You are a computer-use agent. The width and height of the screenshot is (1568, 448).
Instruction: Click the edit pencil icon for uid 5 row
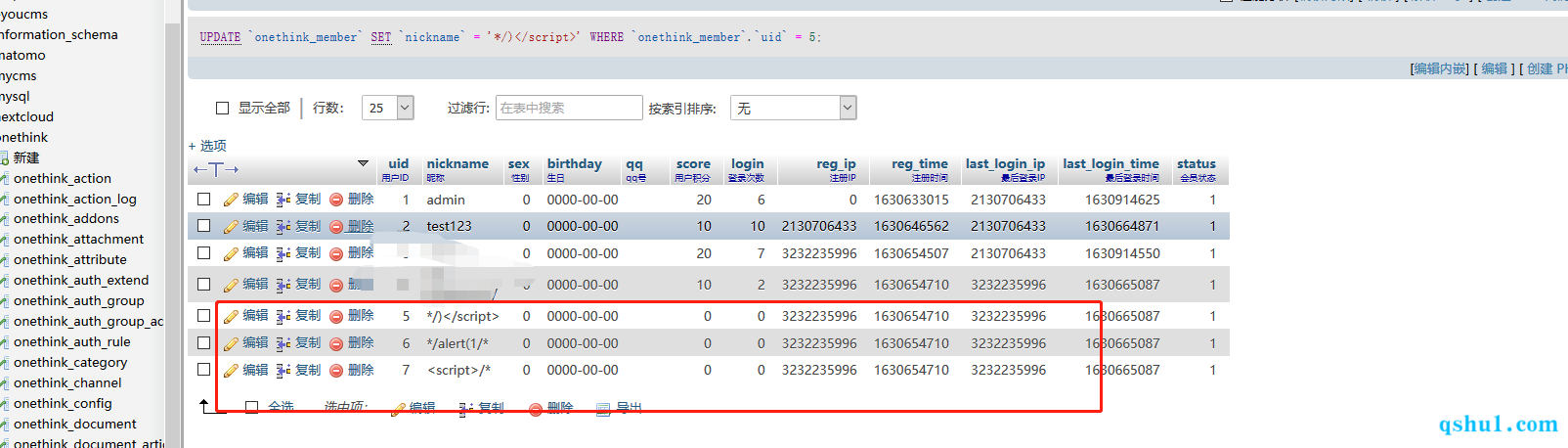tap(231, 317)
